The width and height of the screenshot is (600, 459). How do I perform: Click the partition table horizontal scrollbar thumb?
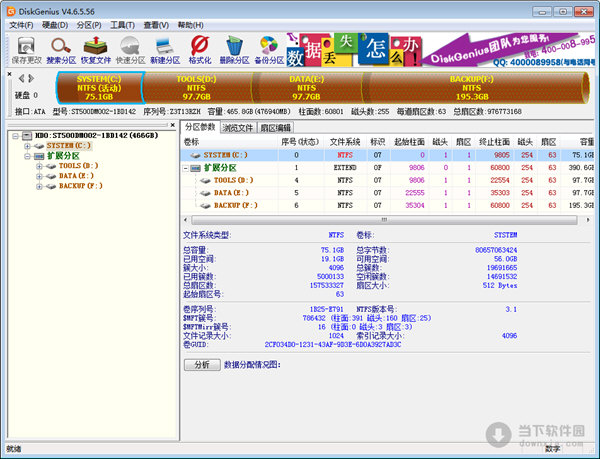pyautogui.click(x=384, y=220)
